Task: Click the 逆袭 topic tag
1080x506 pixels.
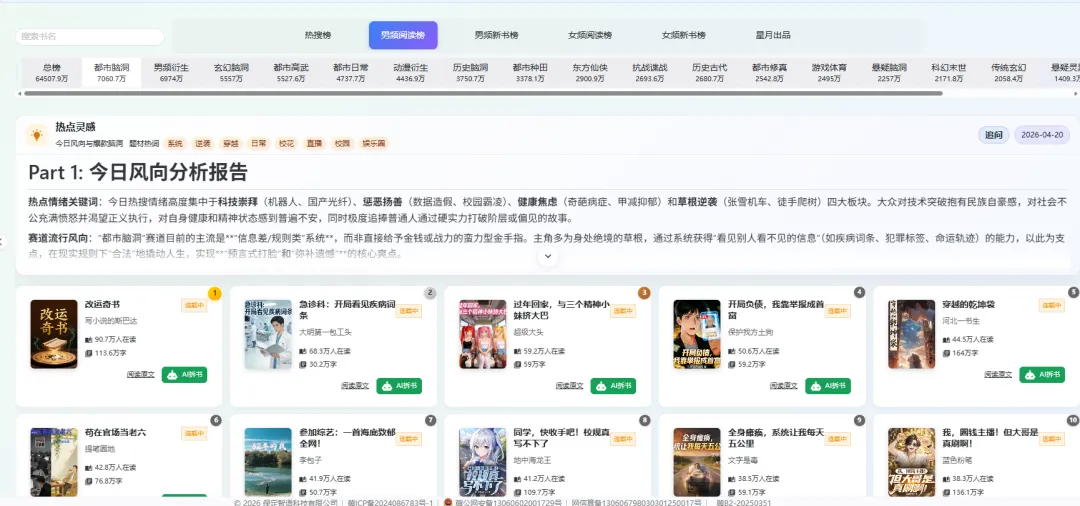Action: (202, 144)
